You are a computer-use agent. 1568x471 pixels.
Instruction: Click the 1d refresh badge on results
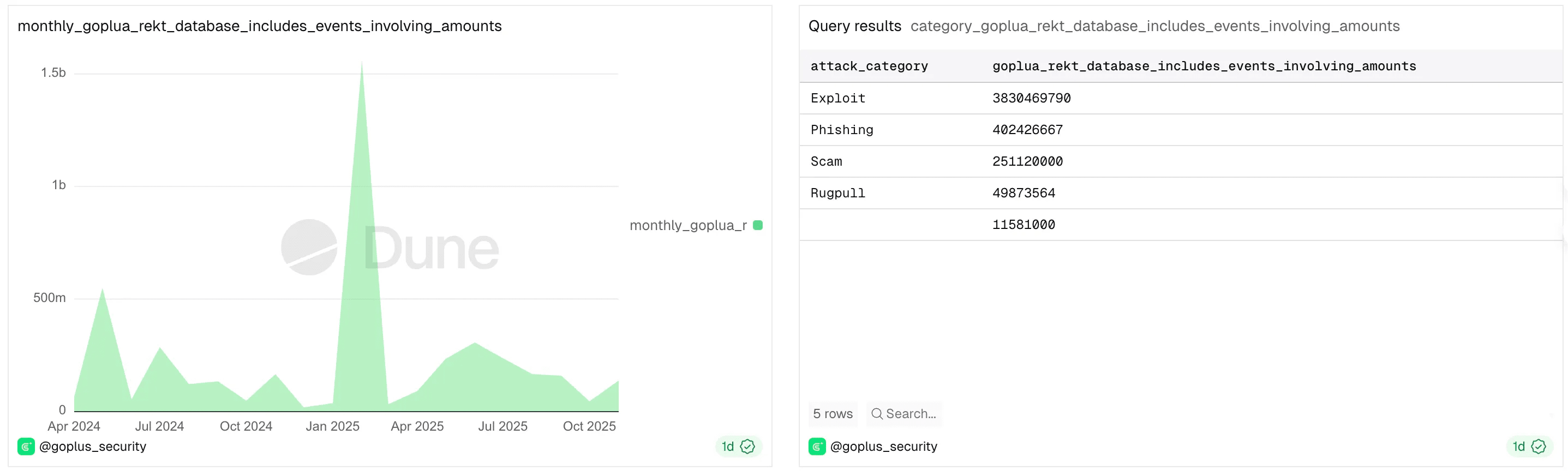1528,446
